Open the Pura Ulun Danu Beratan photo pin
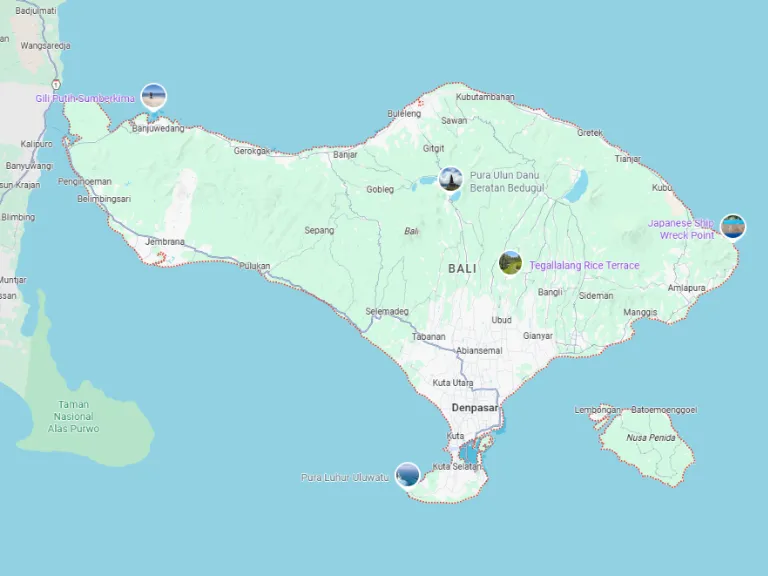The width and height of the screenshot is (768, 576). tap(450, 180)
